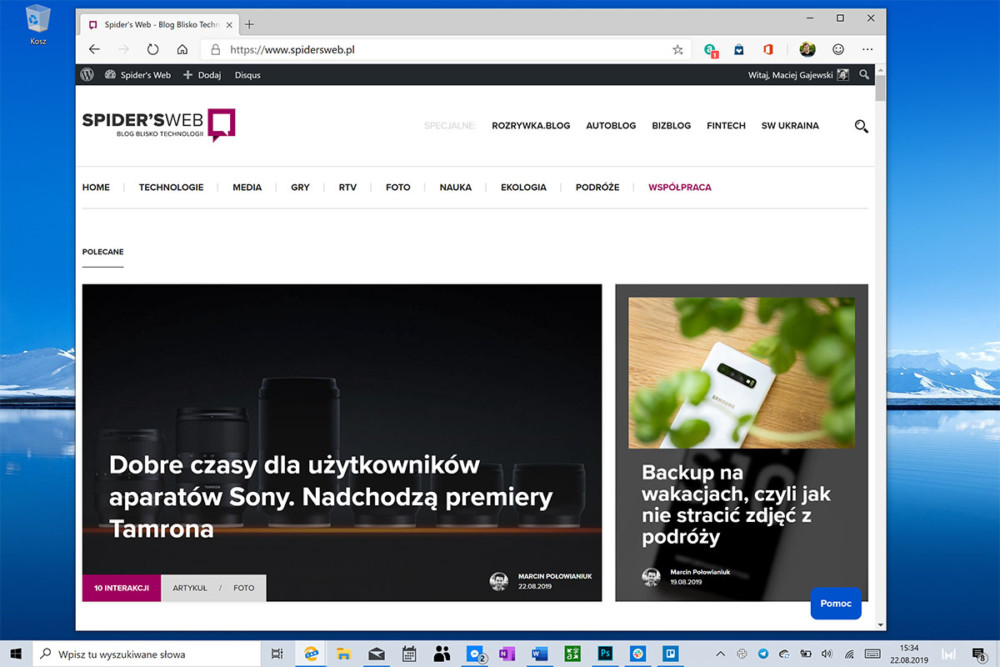Open the Spider's Web admin bar item
Image resolution: width=1000 pixels, height=667 pixels.
pos(138,75)
